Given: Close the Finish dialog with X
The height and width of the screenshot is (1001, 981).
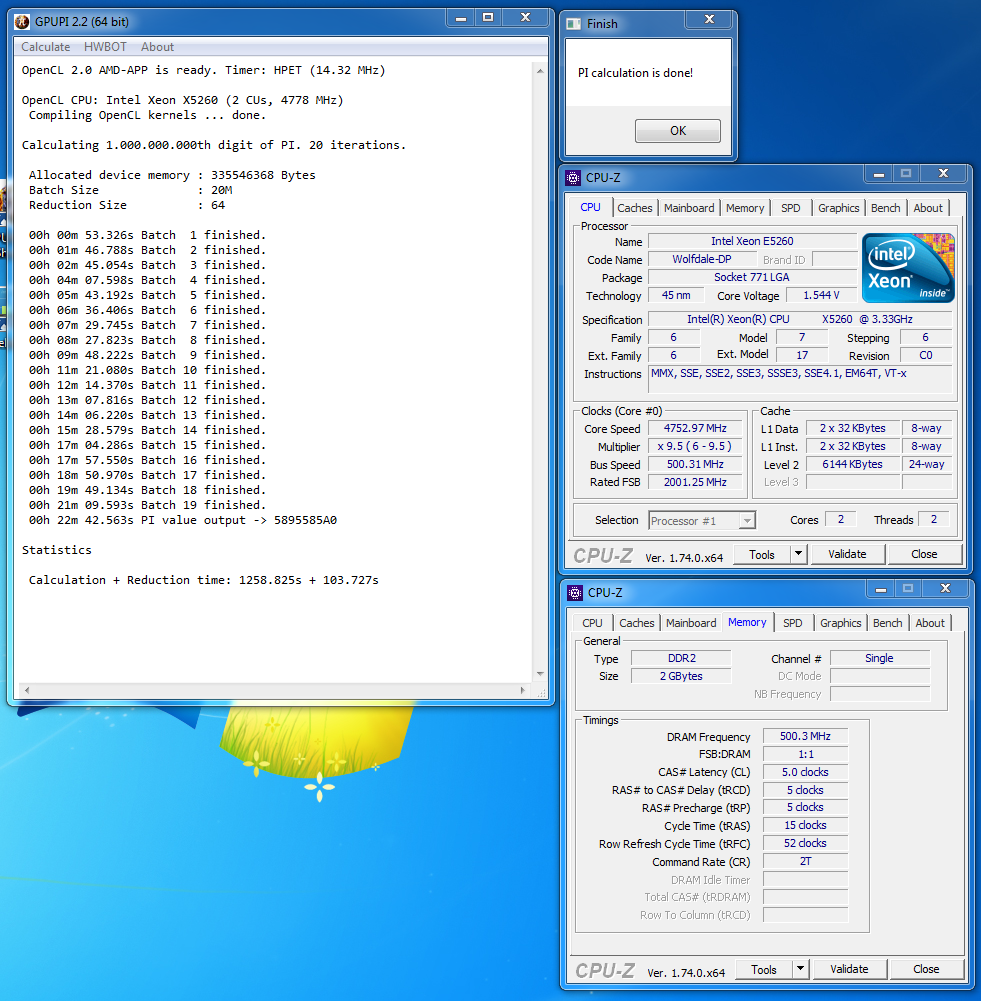Looking at the screenshot, I should click(x=709, y=19).
